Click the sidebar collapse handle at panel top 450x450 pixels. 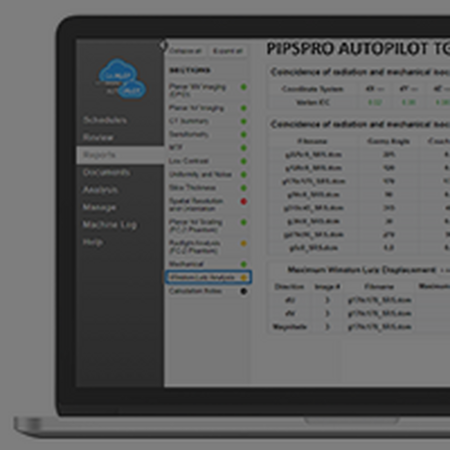163,45
